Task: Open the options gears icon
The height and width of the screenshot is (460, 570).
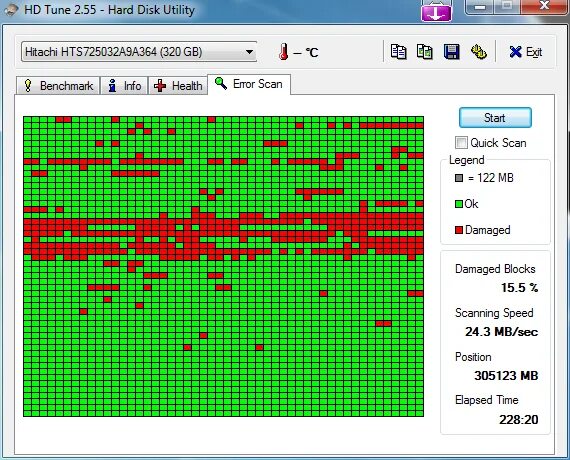Action: tap(479, 52)
